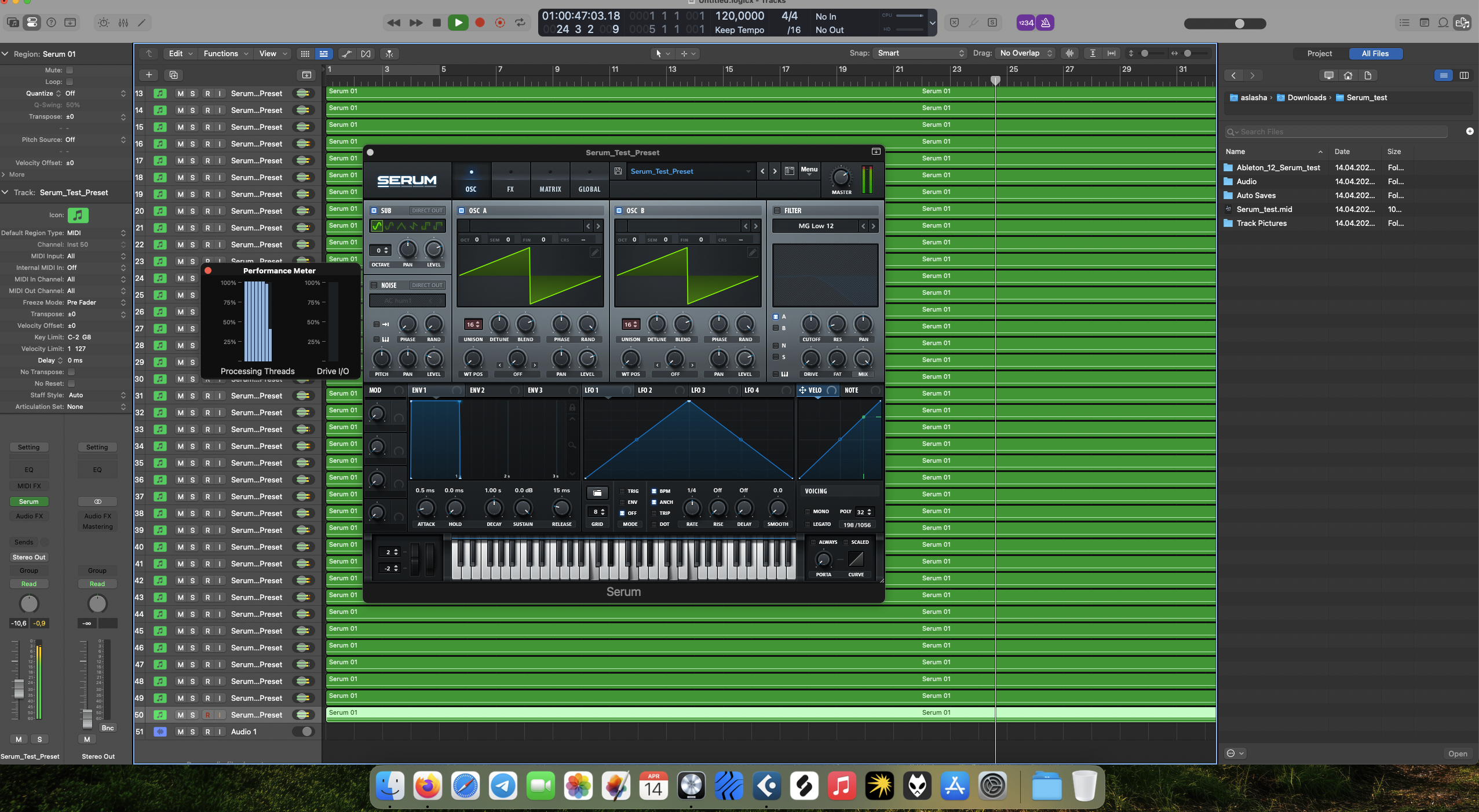
Task: Toggle the metronome button
Action: [1045, 23]
